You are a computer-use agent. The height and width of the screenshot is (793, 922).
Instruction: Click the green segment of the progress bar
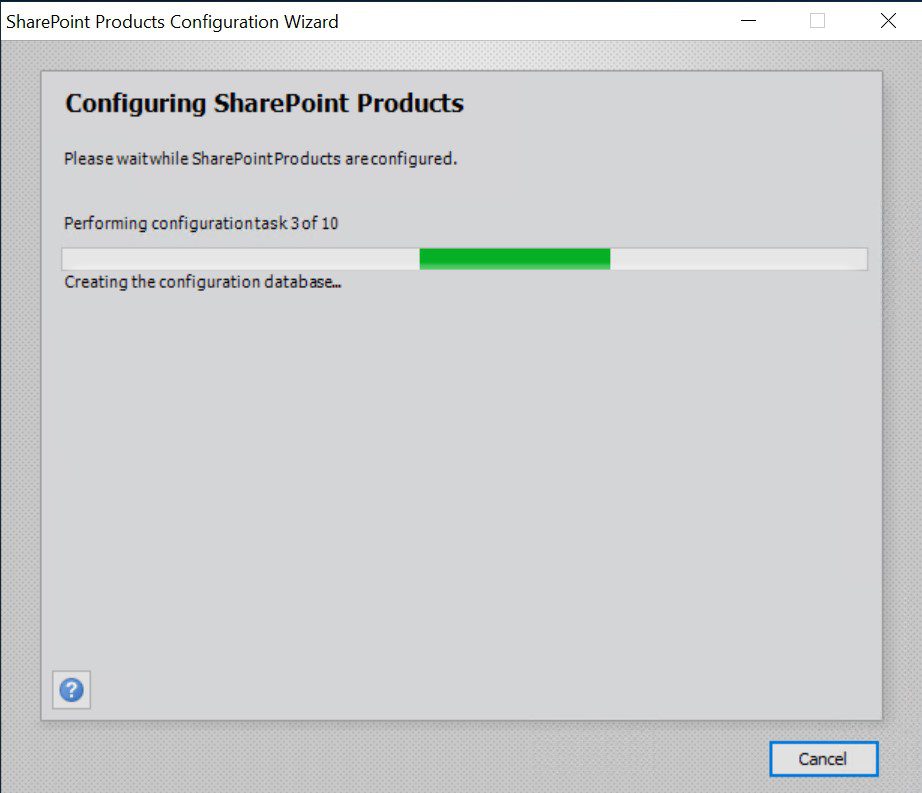(x=515, y=259)
